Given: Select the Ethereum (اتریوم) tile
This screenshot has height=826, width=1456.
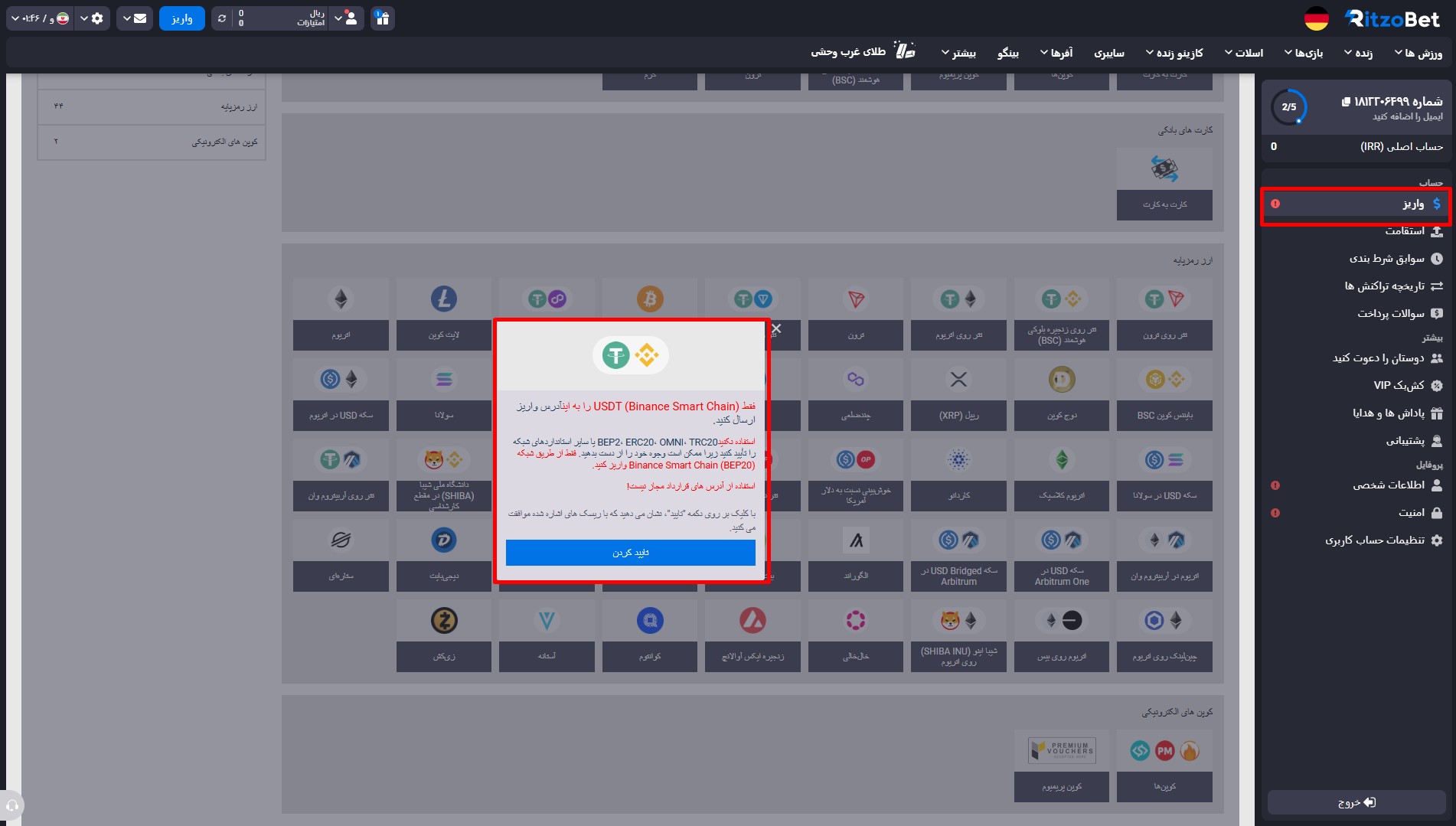Looking at the screenshot, I should pyautogui.click(x=341, y=314).
